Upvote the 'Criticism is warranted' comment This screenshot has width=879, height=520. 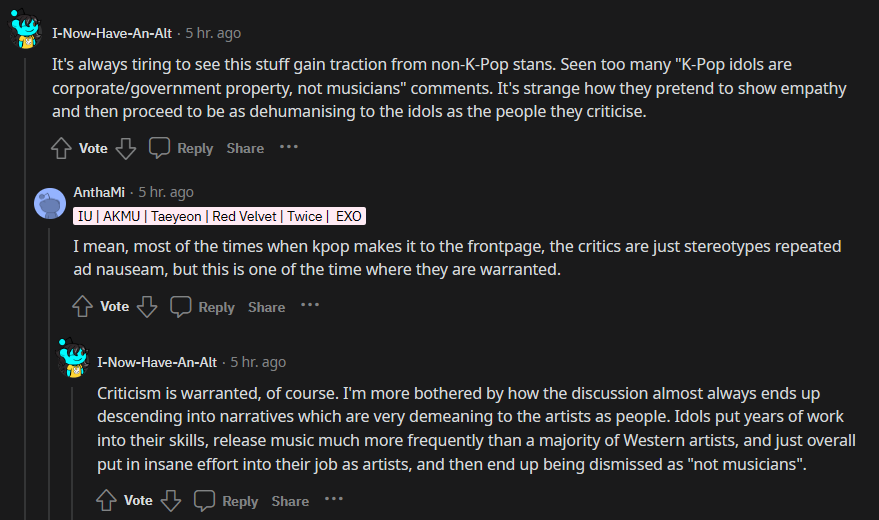(106, 501)
